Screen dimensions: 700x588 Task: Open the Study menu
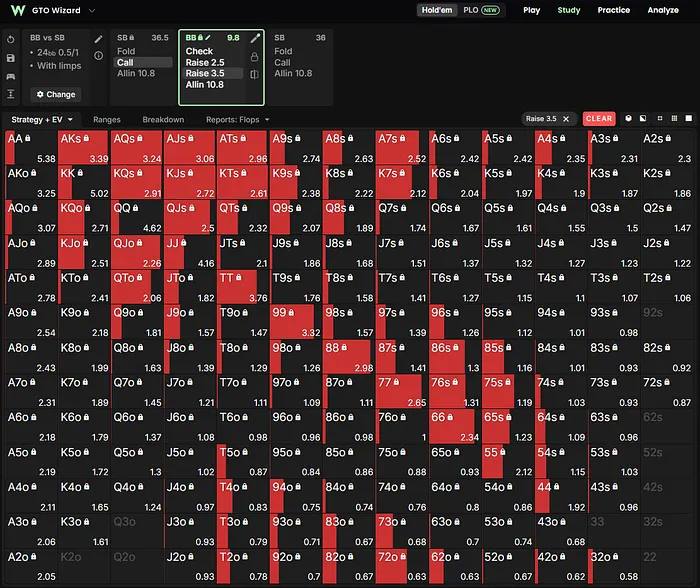click(568, 10)
